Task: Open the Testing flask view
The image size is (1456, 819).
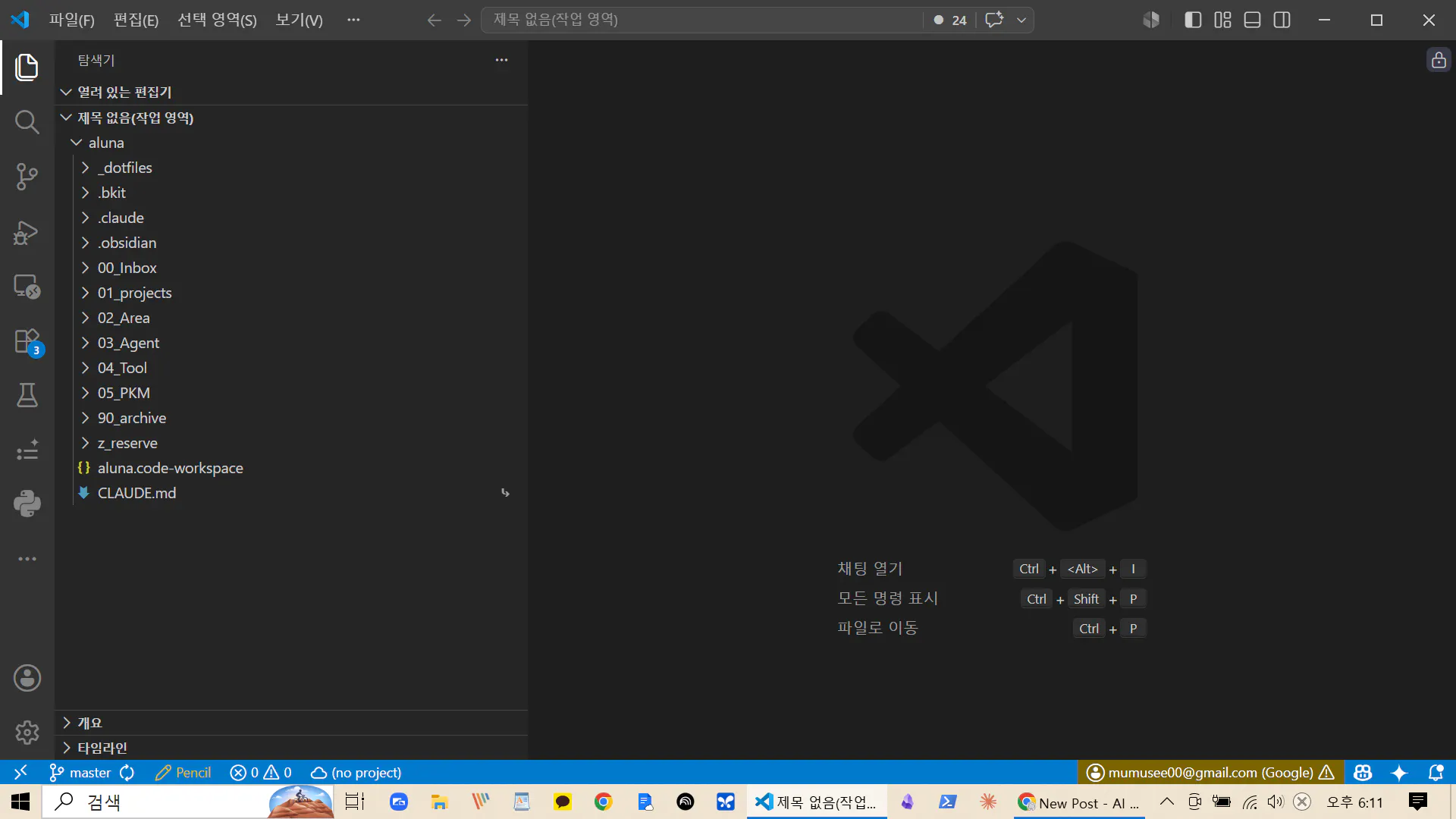Action: (27, 395)
